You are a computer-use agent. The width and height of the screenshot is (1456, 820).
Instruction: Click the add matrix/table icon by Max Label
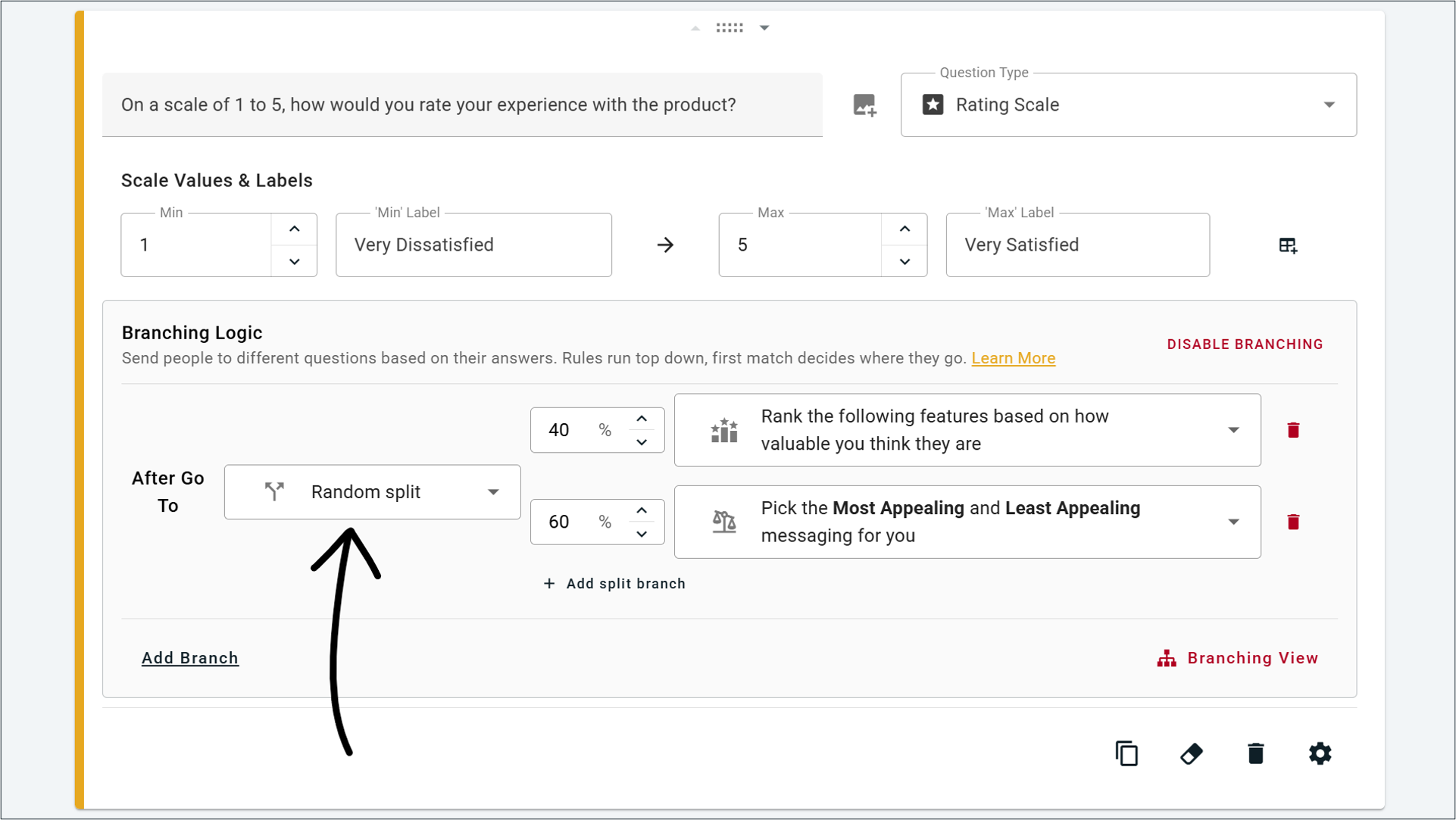point(1288,245)
